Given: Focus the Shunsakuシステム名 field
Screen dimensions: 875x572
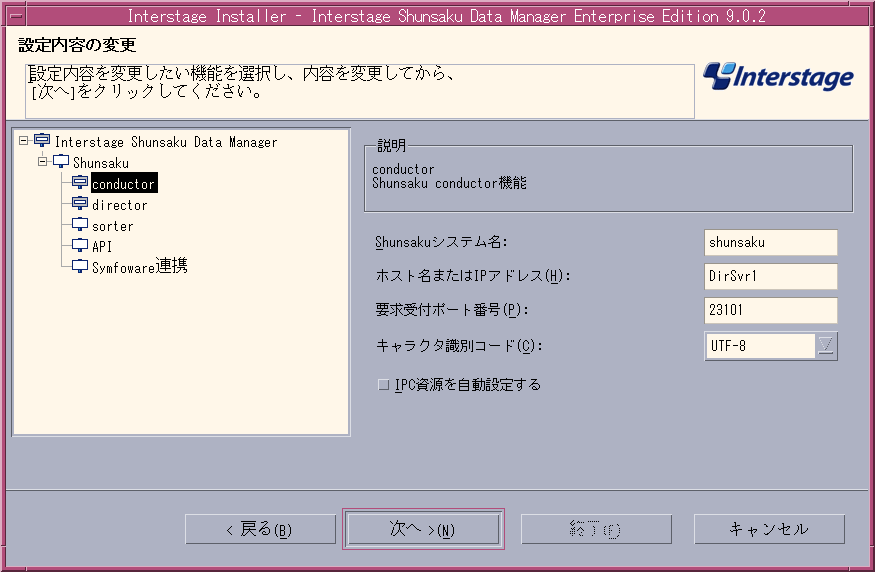Looking at the screenshot, I should [x=771, y=242].
